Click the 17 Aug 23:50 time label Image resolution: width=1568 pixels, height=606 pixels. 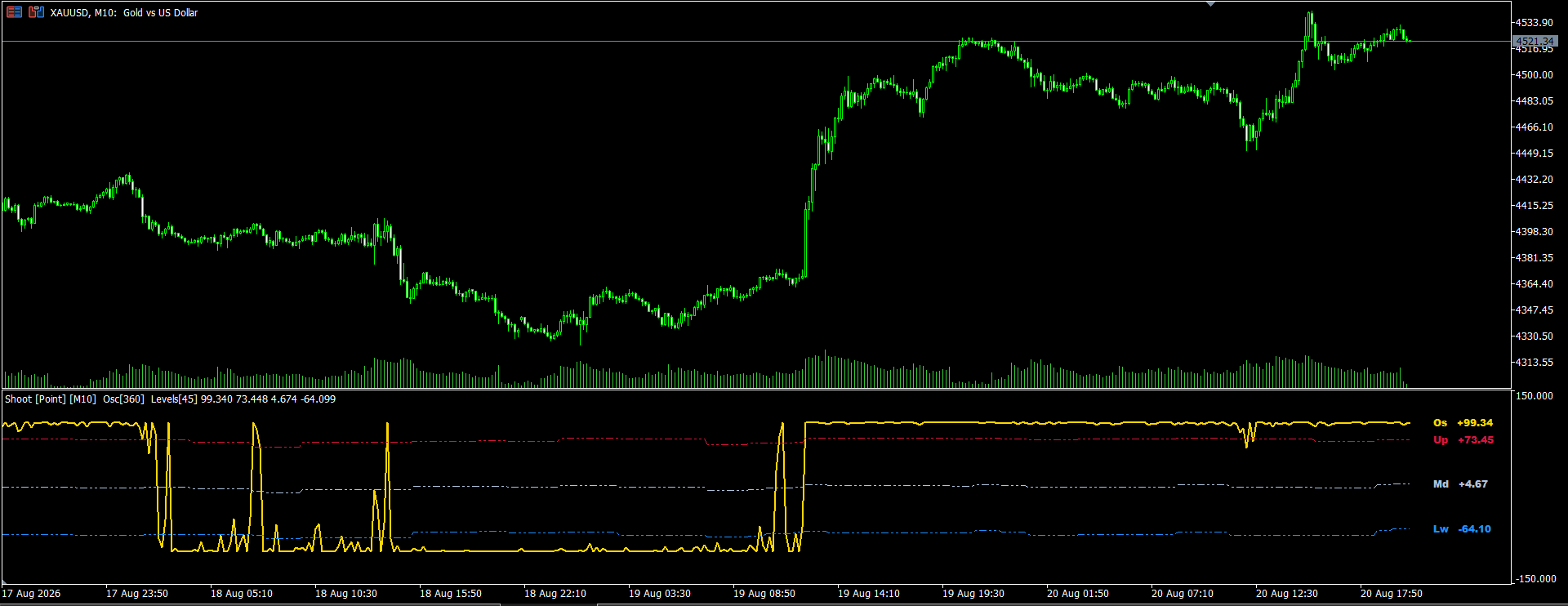coord(137,594)
